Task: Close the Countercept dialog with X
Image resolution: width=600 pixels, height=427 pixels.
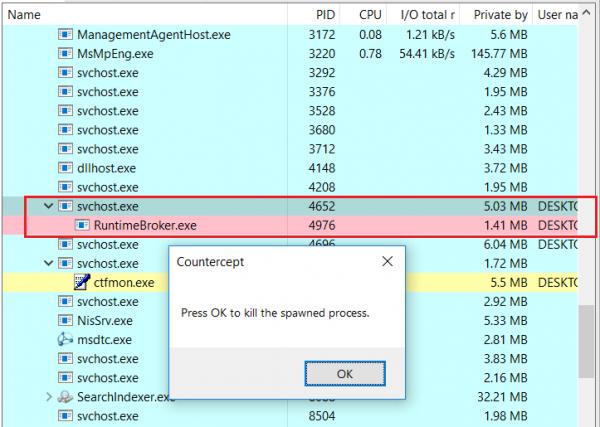Action: [386, 261]
